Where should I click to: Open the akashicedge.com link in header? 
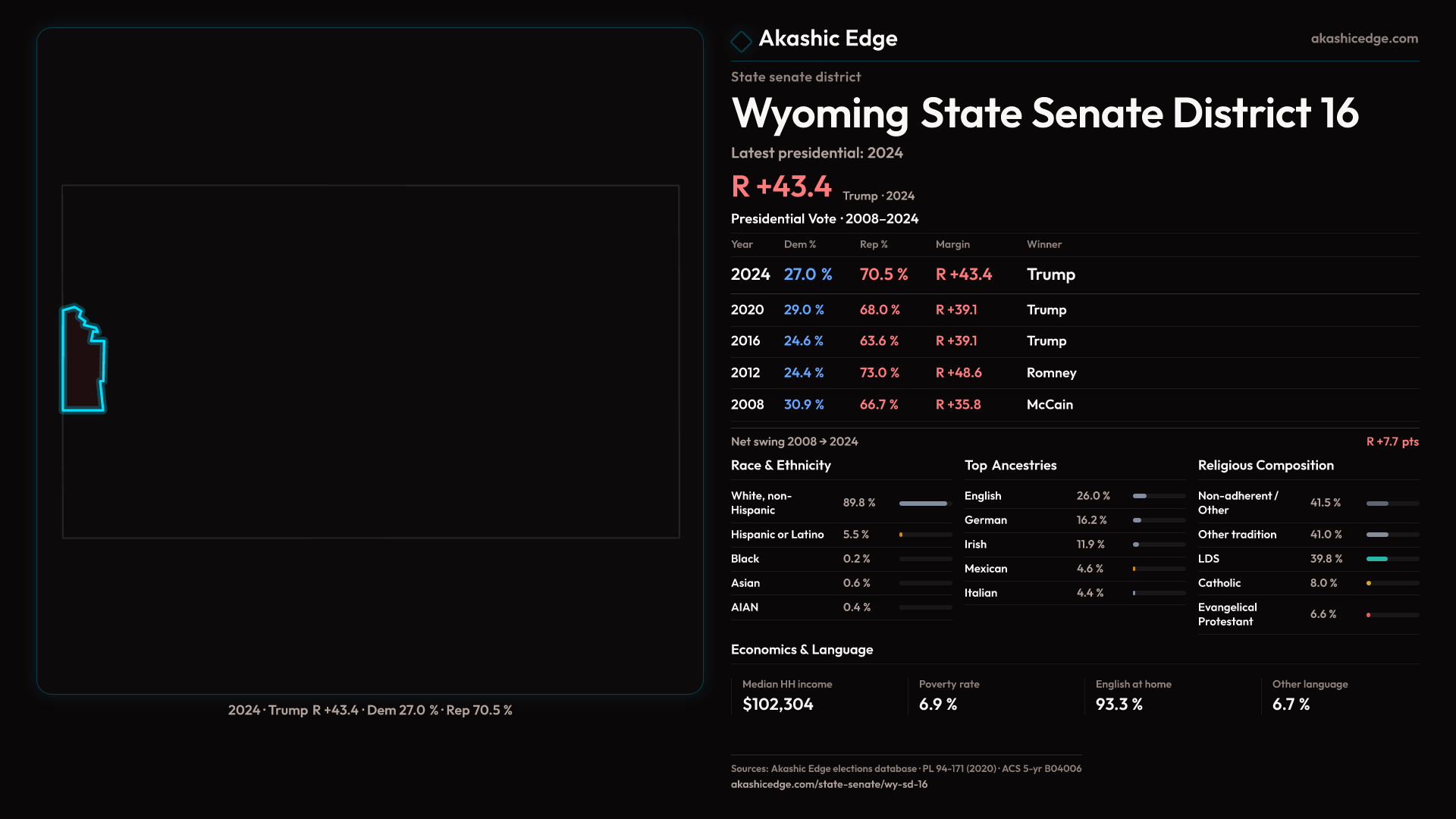click(1363, 39)
